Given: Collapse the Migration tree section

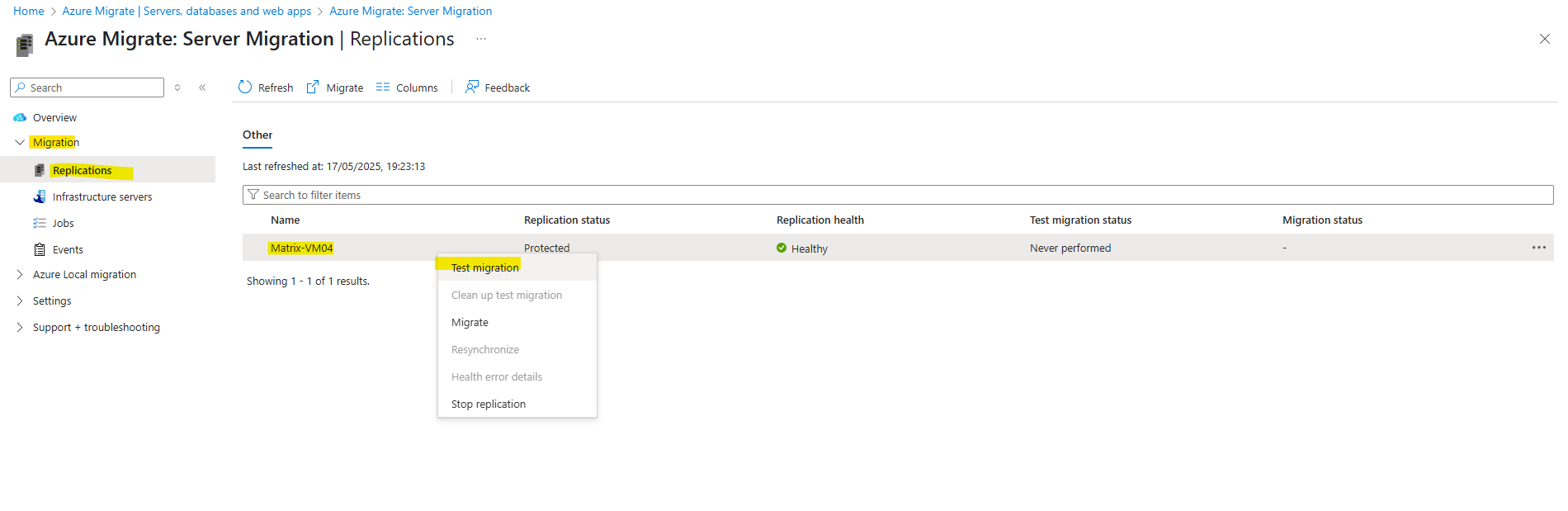Looking at the screenshot, I should tap(20, 143).
